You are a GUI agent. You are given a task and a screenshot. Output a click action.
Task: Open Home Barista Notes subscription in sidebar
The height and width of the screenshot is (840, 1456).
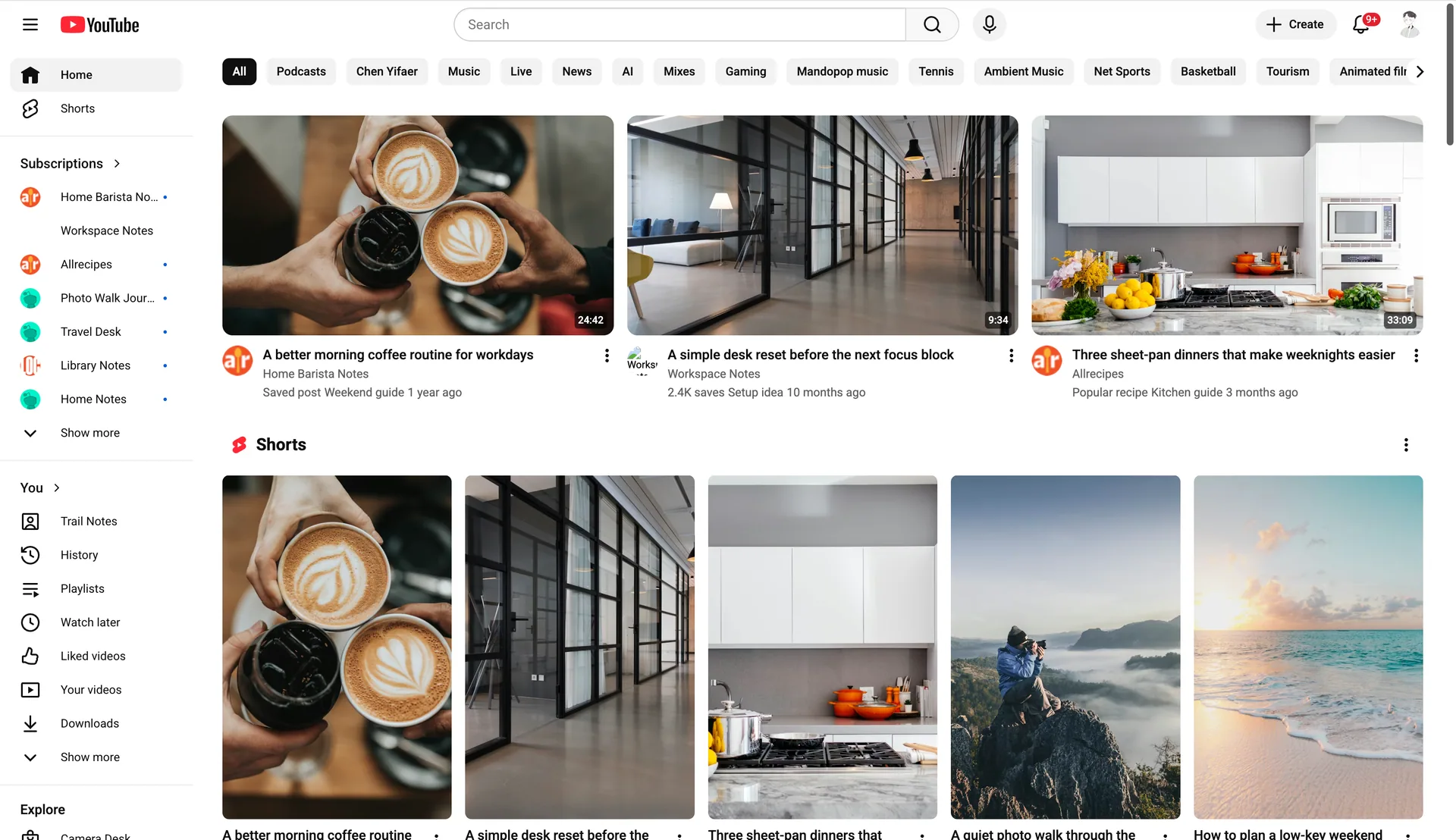tap(96, 197)
